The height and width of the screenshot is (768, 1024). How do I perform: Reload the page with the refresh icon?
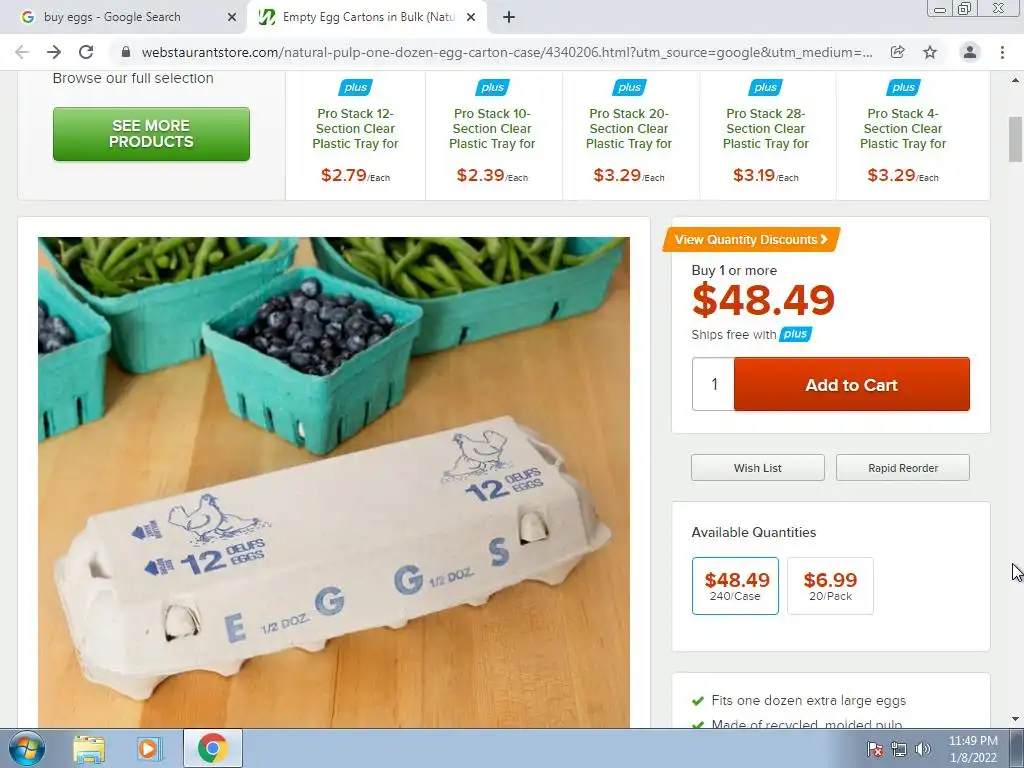pyautogui.click(x=86, y=52)
